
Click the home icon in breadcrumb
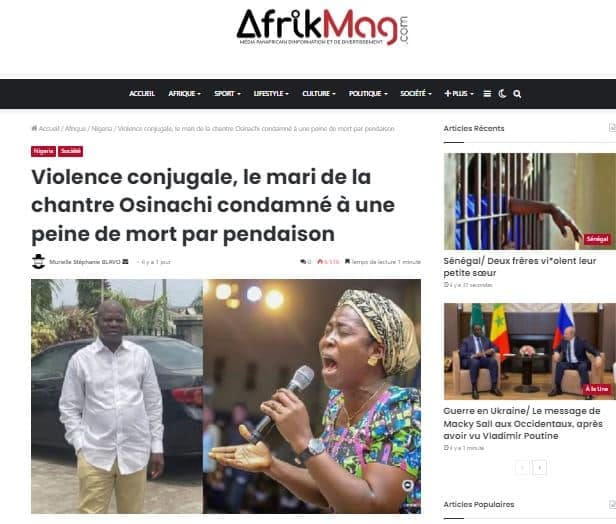click(34, 128)
